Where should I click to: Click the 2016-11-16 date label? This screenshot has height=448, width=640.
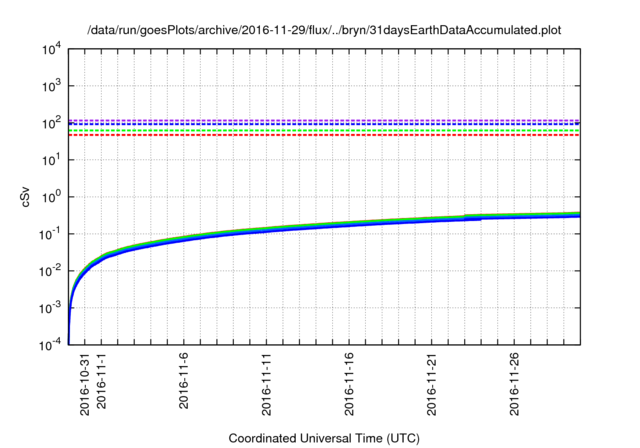(349, 384)
